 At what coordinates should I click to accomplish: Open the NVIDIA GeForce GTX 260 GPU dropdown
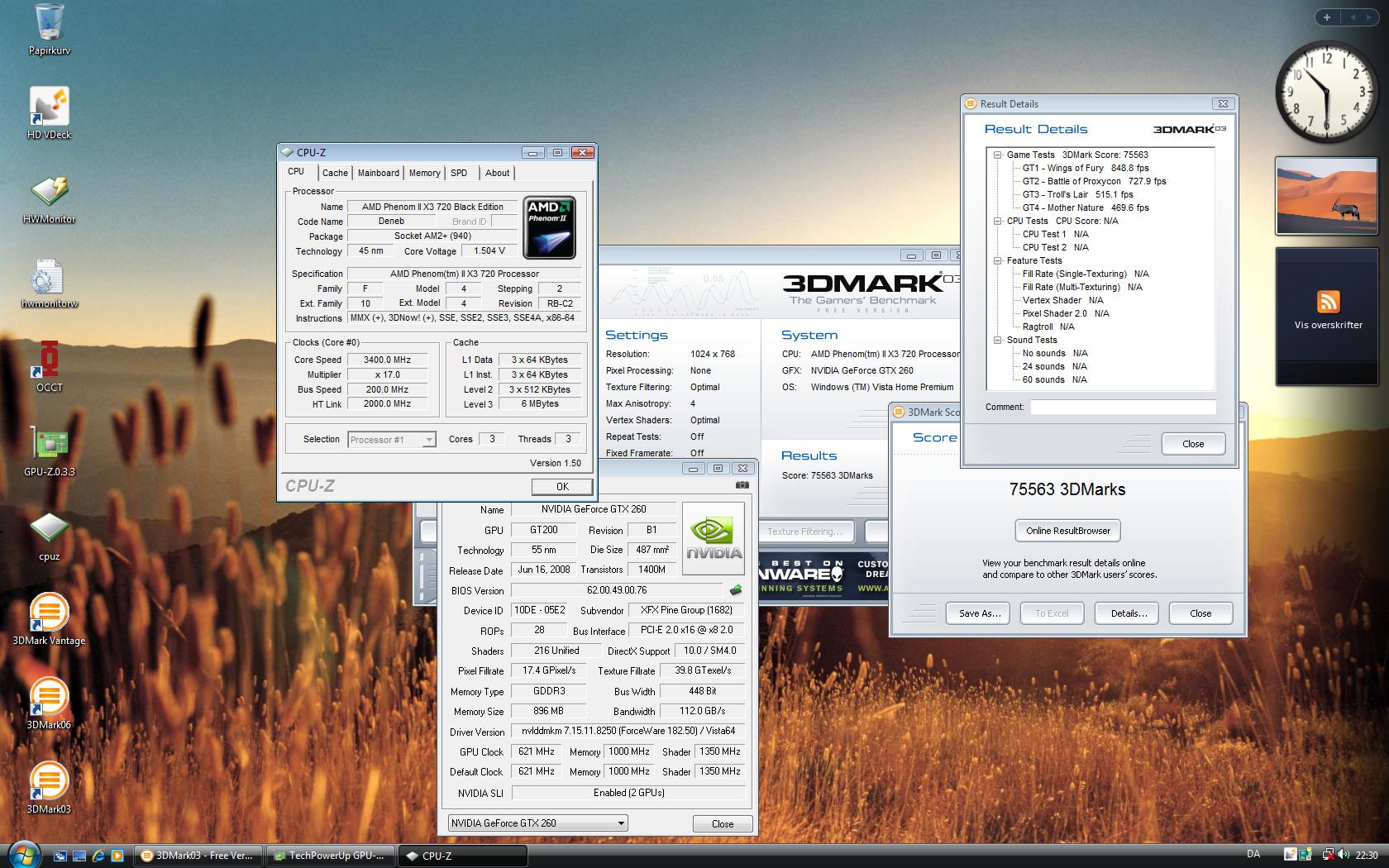(x=537, y=823)
